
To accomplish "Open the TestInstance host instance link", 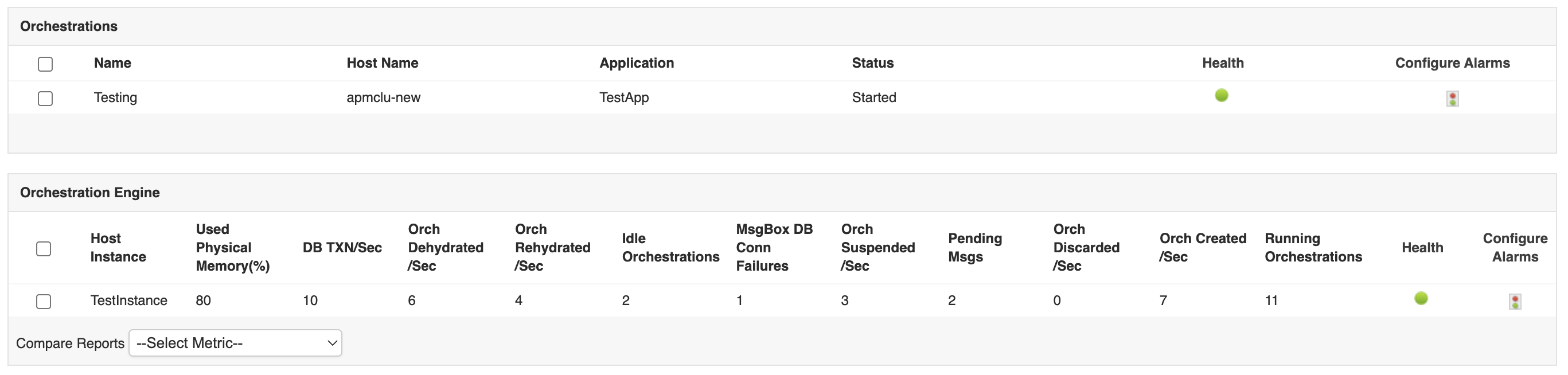I will [128, 300].
